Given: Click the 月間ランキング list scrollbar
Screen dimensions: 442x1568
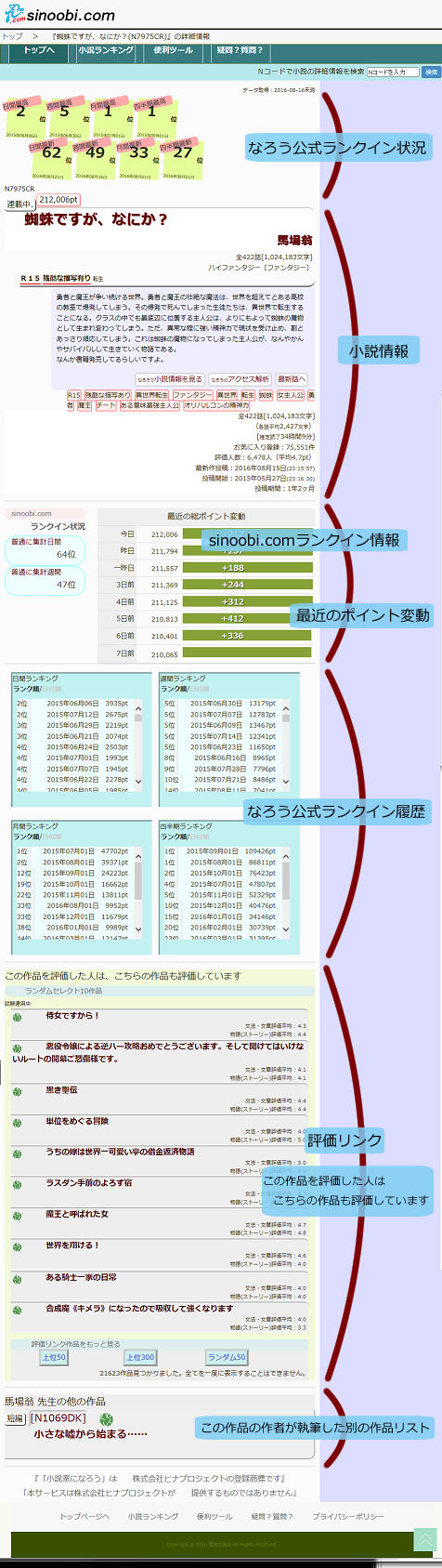Looking at the screenshot, I should (138, 892).
